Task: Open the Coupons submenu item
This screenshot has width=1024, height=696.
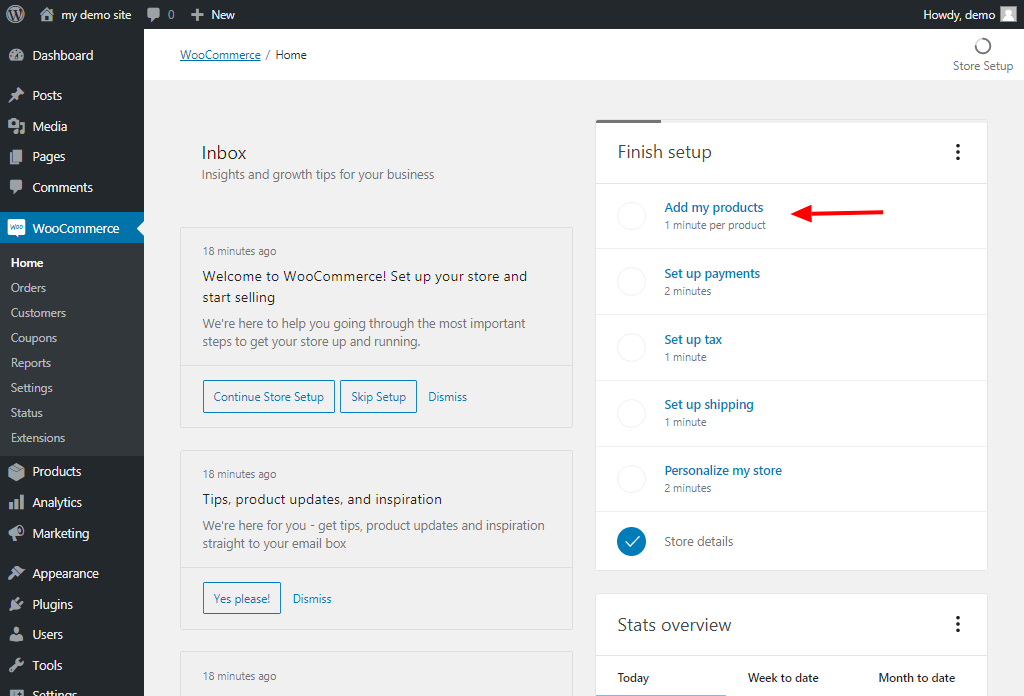Action: (x=33, y=338)
